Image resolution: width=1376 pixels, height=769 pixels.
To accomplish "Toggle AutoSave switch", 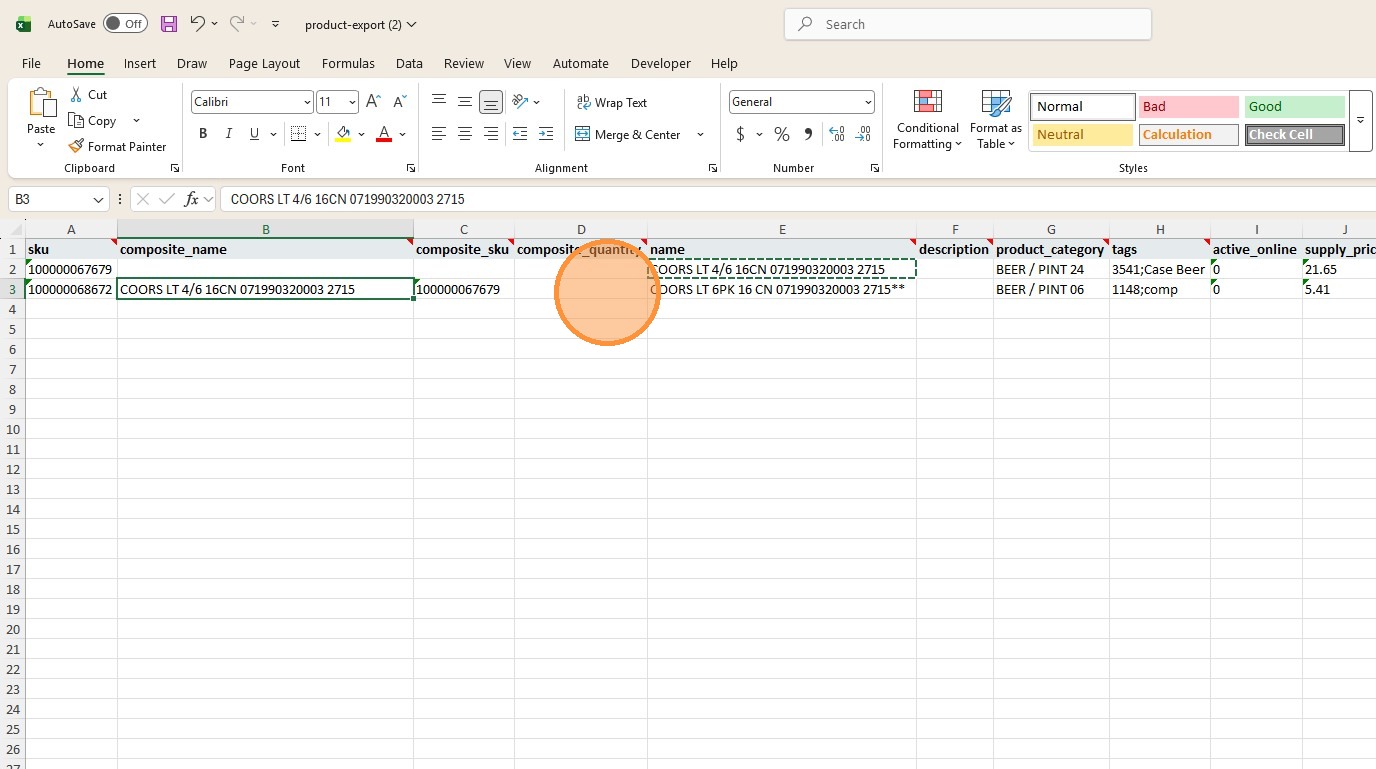I will click(x=125, y=24).
